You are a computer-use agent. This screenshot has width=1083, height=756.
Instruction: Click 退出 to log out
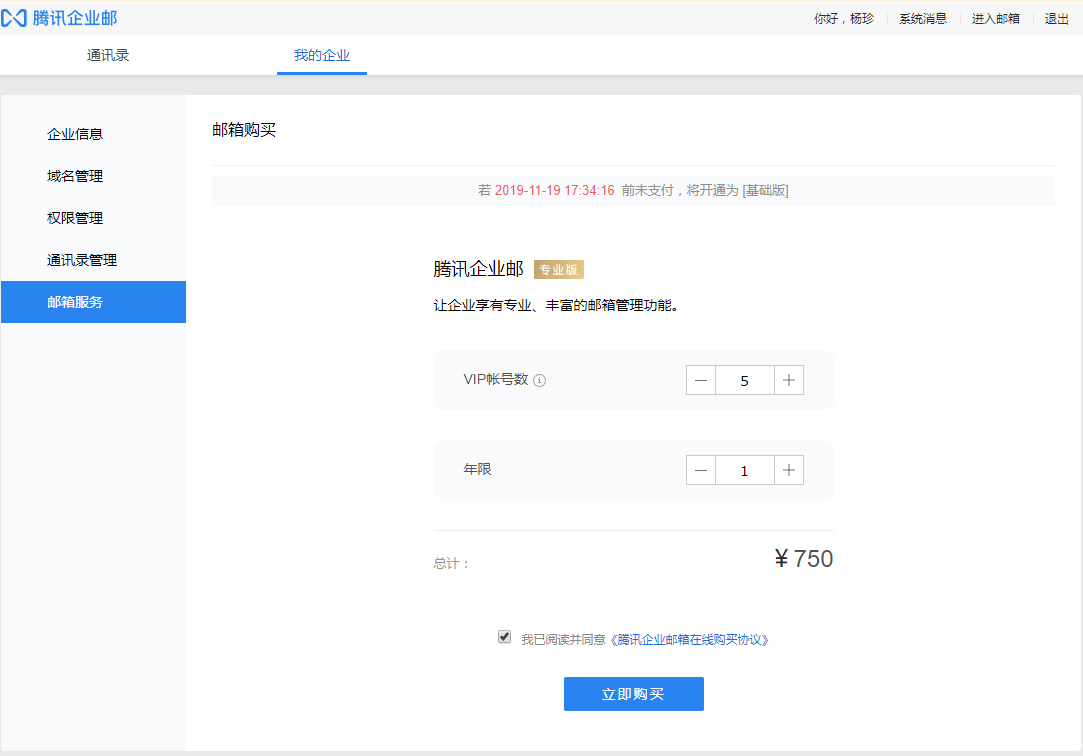[1056, 19]
